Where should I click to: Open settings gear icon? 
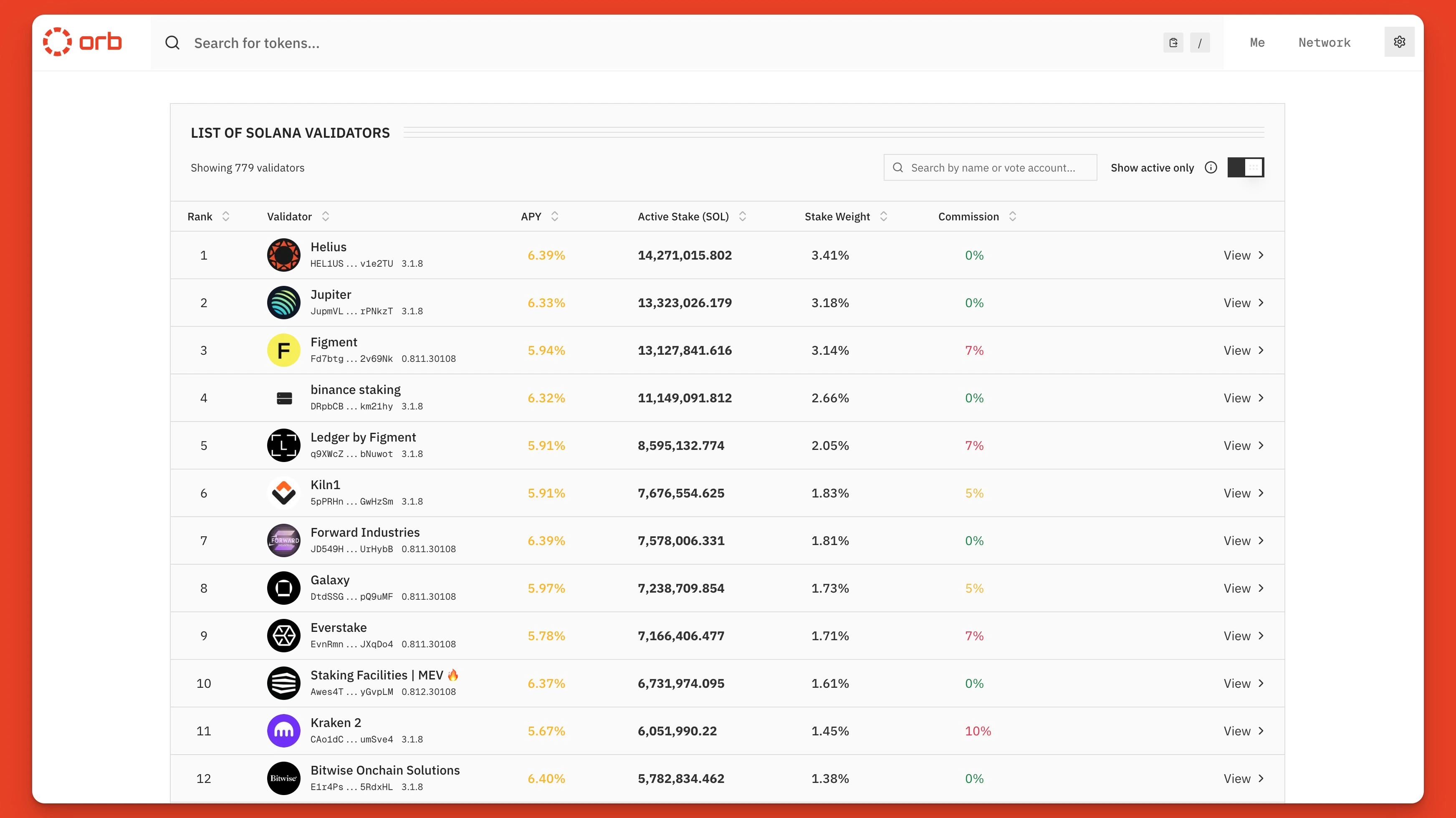[1399, 43]
